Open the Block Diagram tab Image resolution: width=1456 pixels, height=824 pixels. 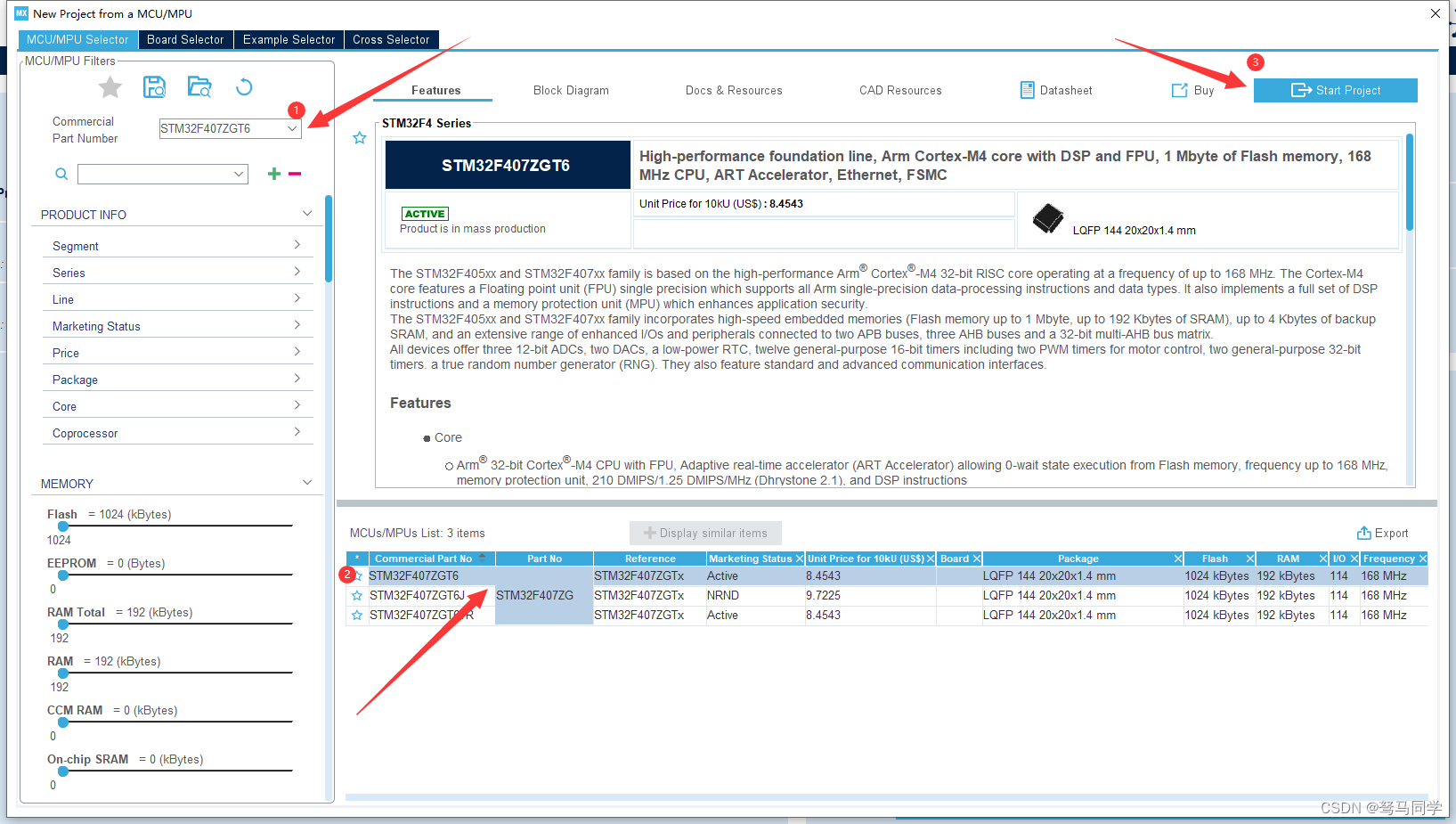(x=571, y=90)
